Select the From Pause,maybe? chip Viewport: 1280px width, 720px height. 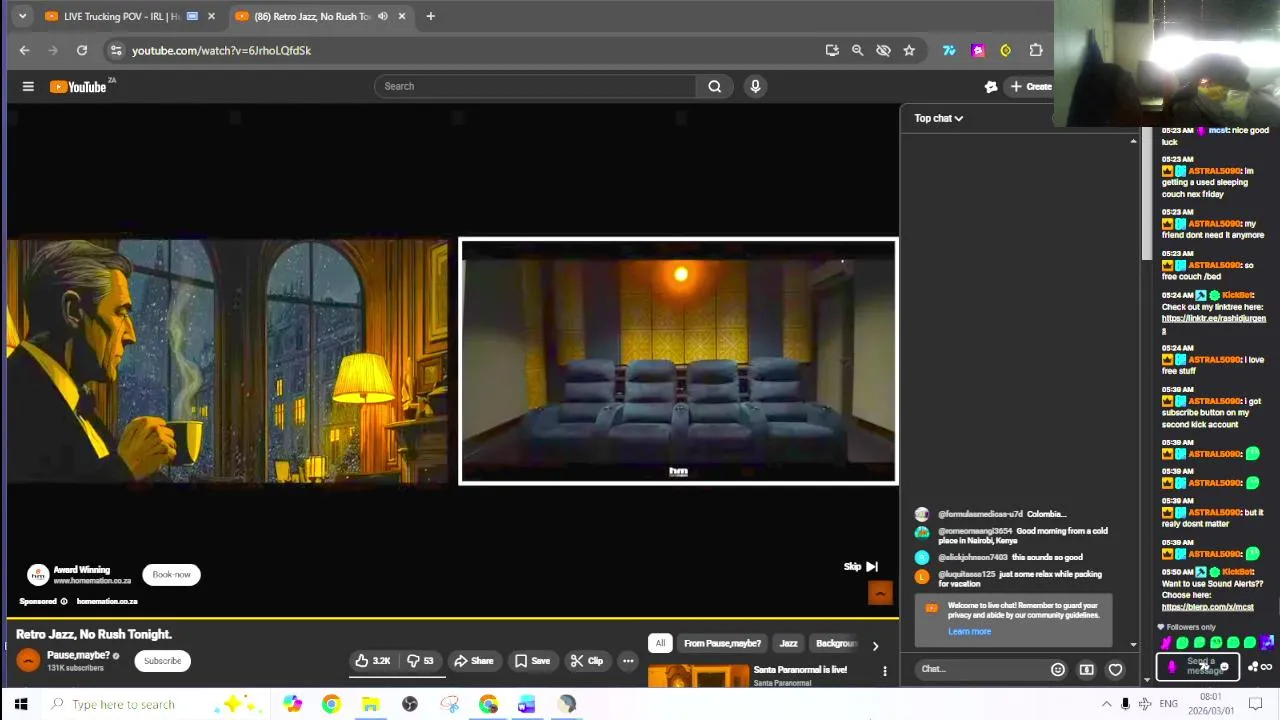722,644
